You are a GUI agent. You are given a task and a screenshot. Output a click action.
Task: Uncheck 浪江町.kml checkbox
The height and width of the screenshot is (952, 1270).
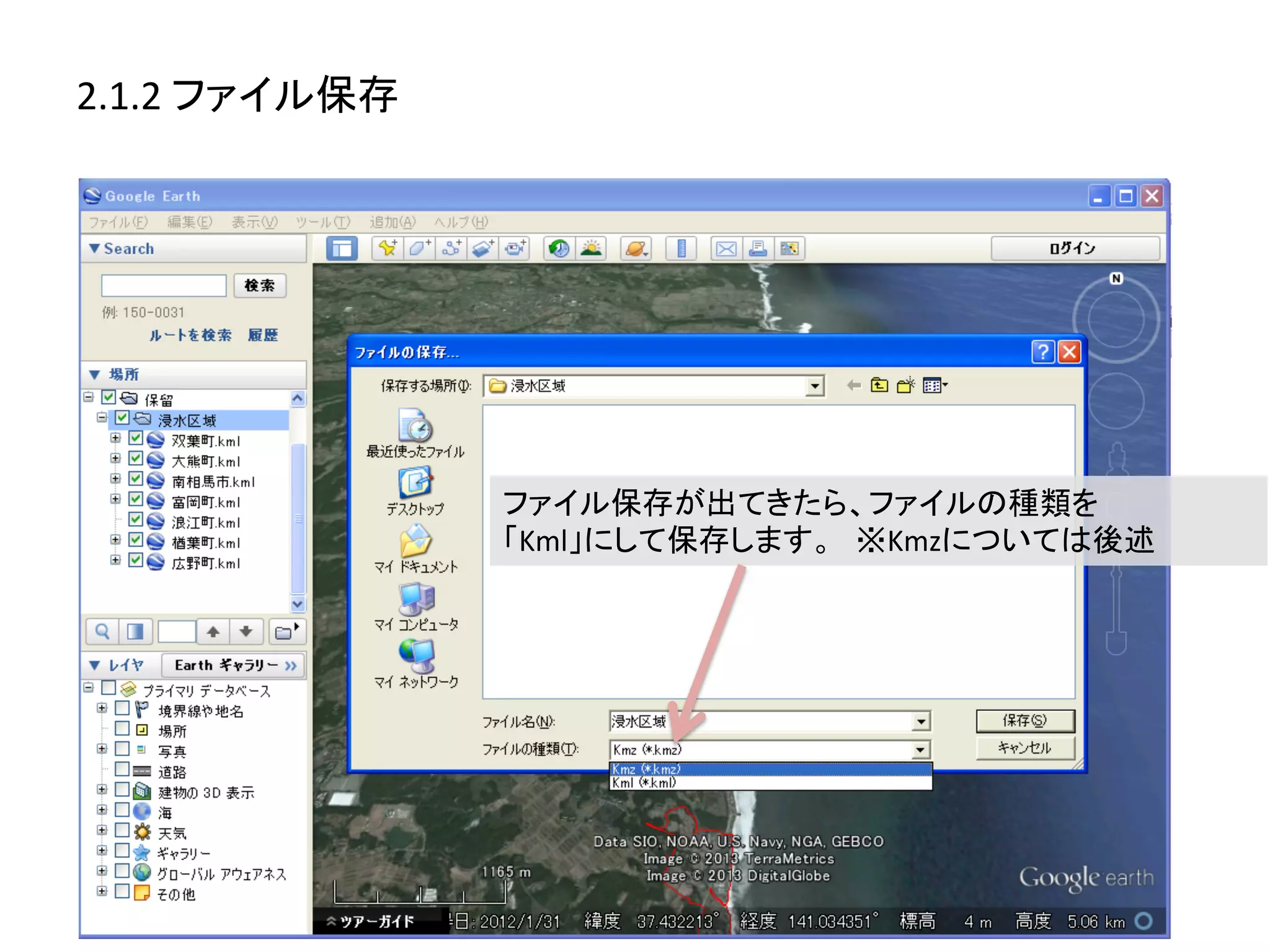click(x=136, y=521)
